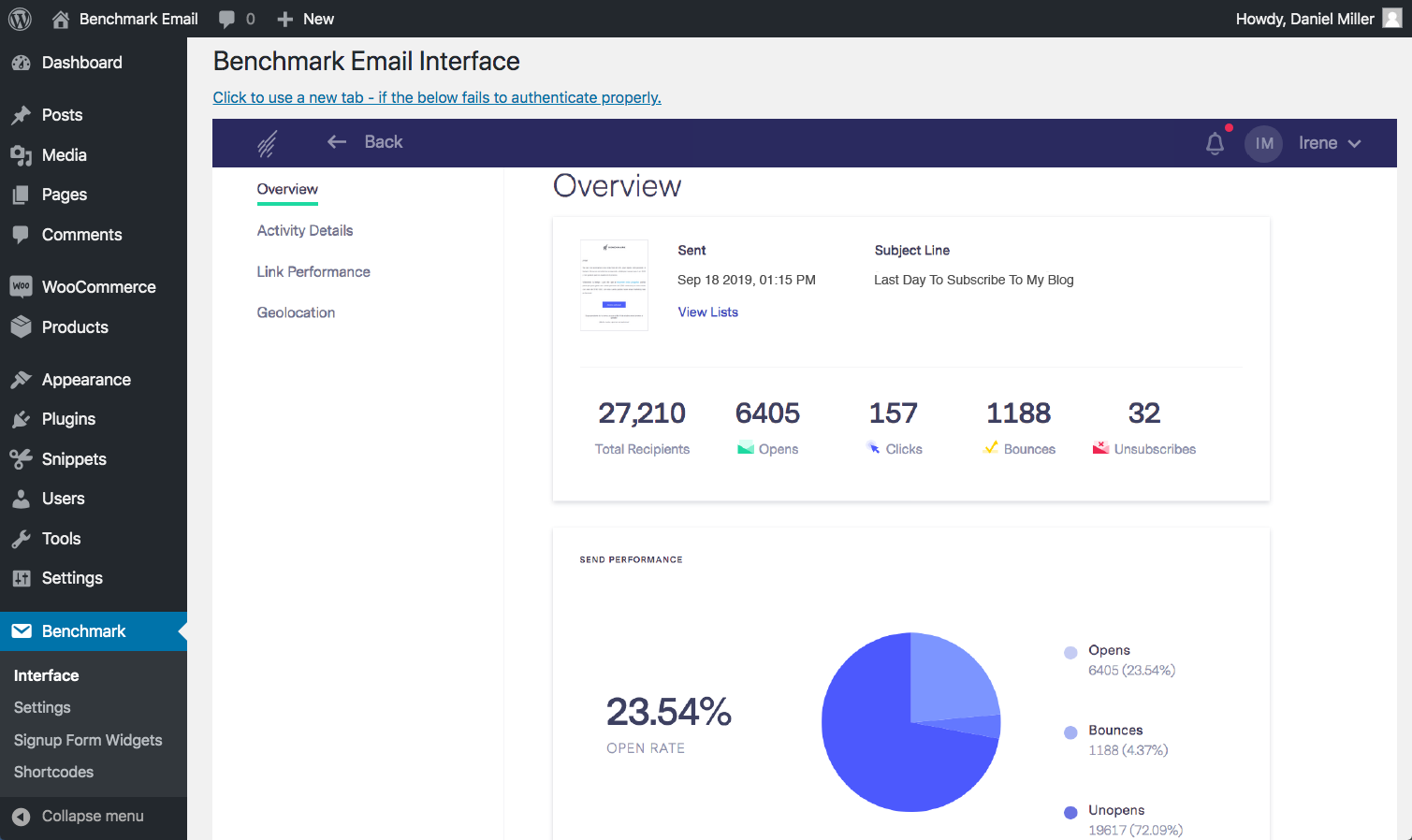Image resolution: width=1412 pixels, height=840 pixels.
Task: Open Signup Form Widgets submenu item
Action: coord(88,740)
